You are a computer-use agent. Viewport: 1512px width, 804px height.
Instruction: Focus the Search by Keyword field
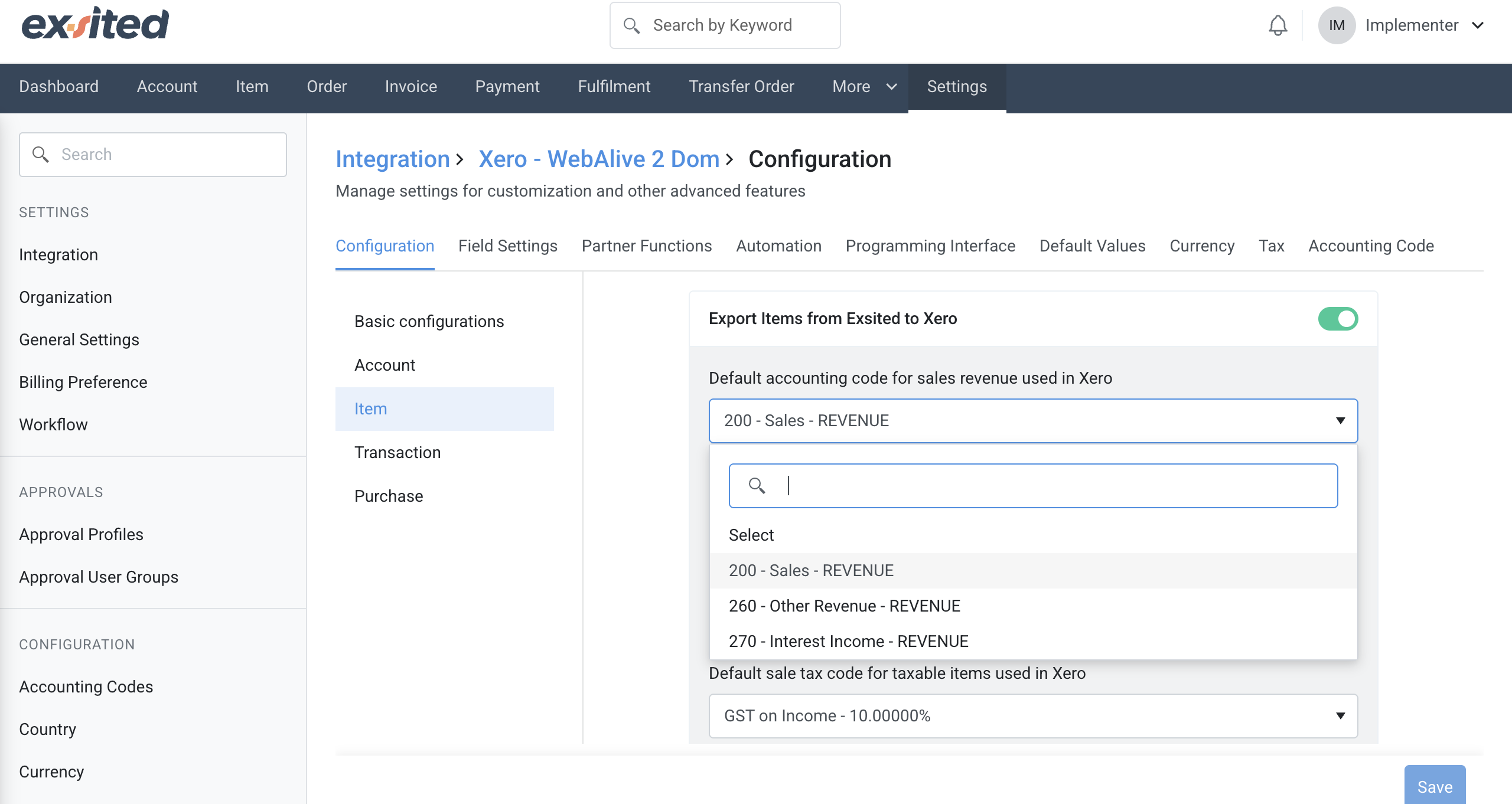(x=725, y=25)
